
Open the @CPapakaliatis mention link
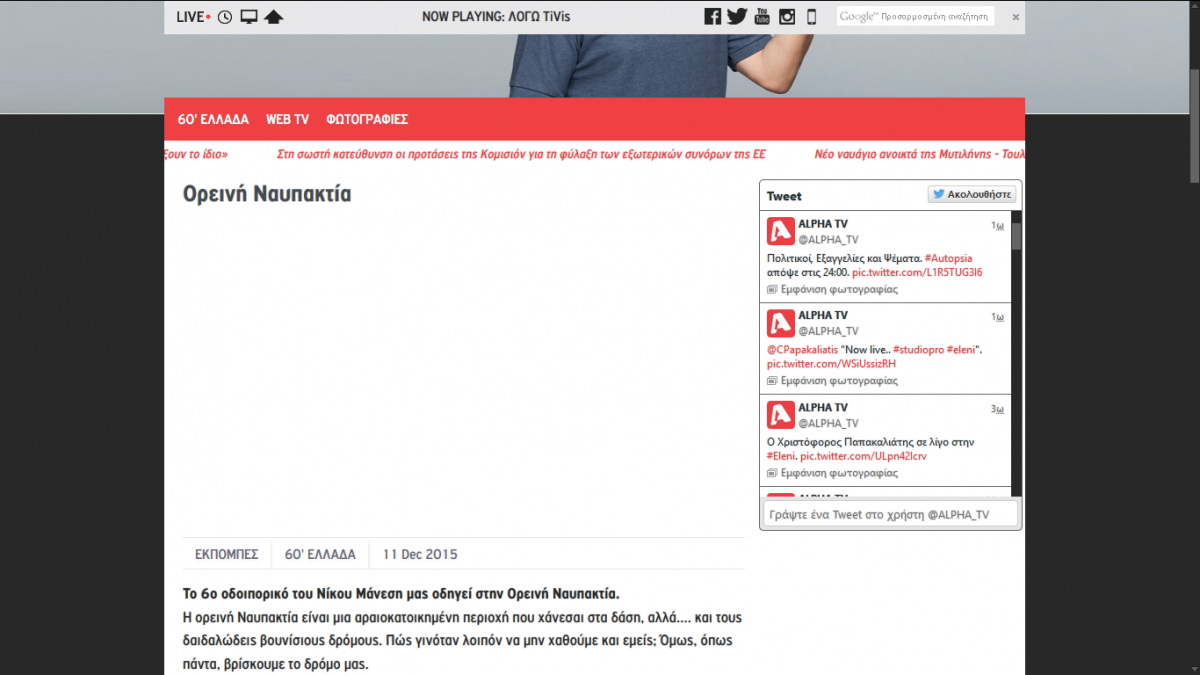803,349
